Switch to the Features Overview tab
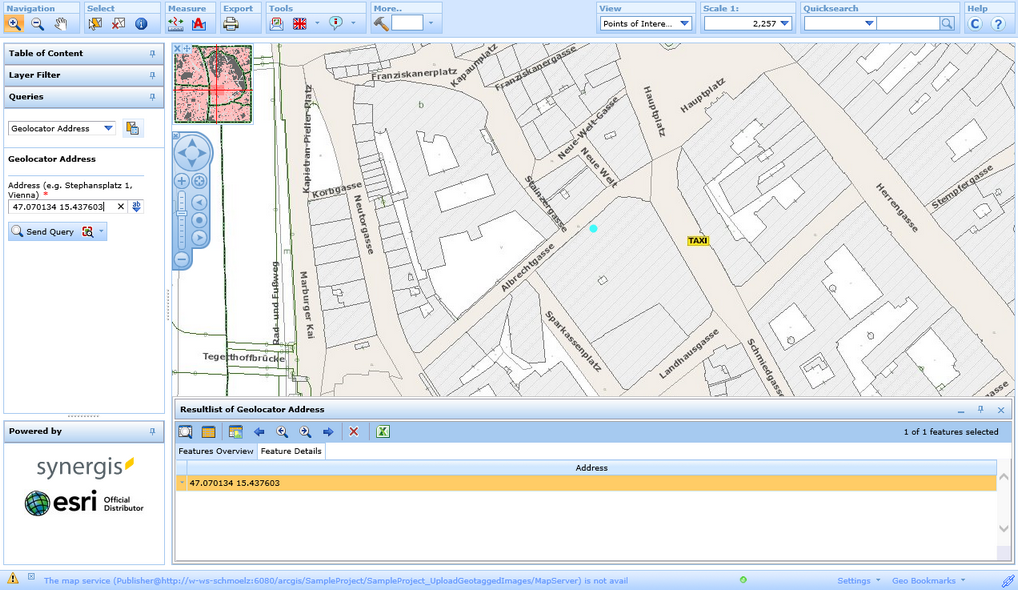1018x590 pixels. click(216, 451)
